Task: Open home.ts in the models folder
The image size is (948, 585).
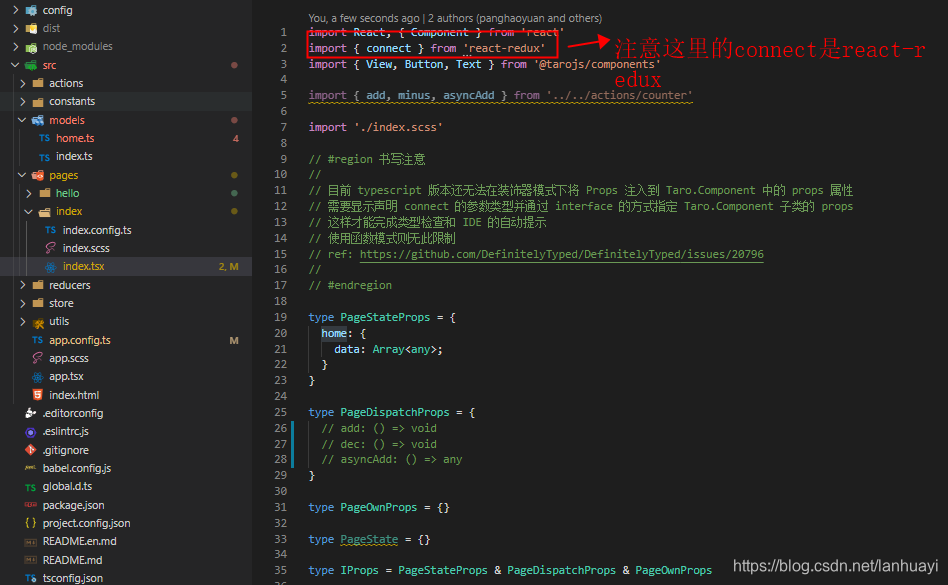Action: (x=75, y=138)
